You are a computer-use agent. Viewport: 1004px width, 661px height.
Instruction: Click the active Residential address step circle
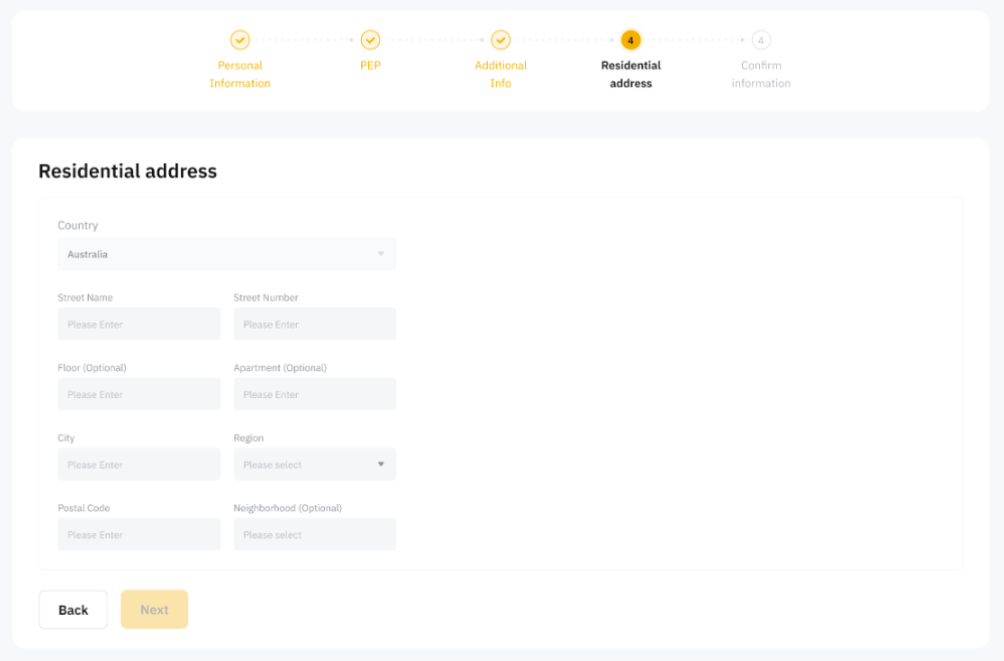630,40
